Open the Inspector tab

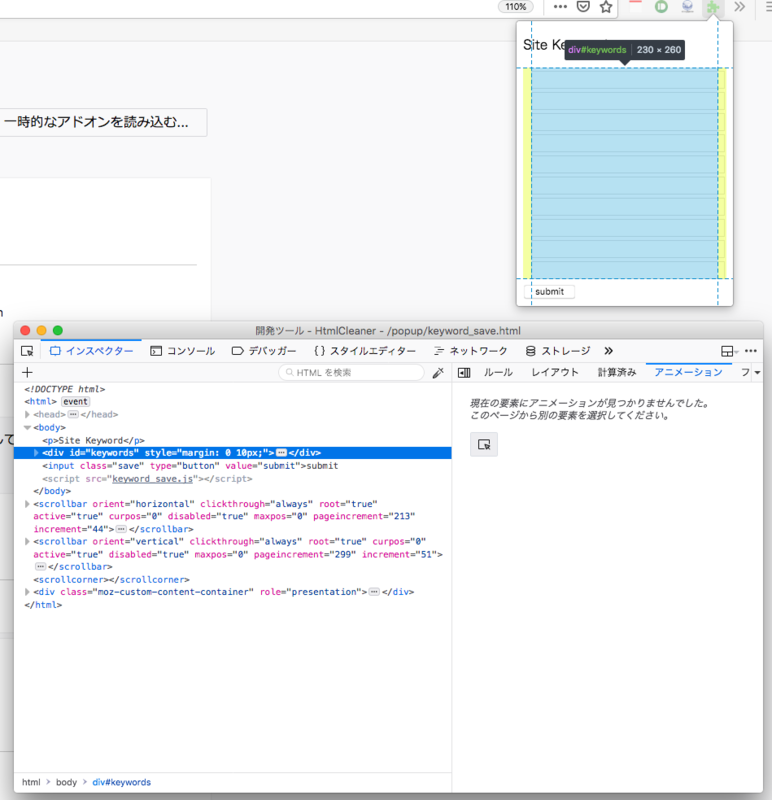click(91, 351)
